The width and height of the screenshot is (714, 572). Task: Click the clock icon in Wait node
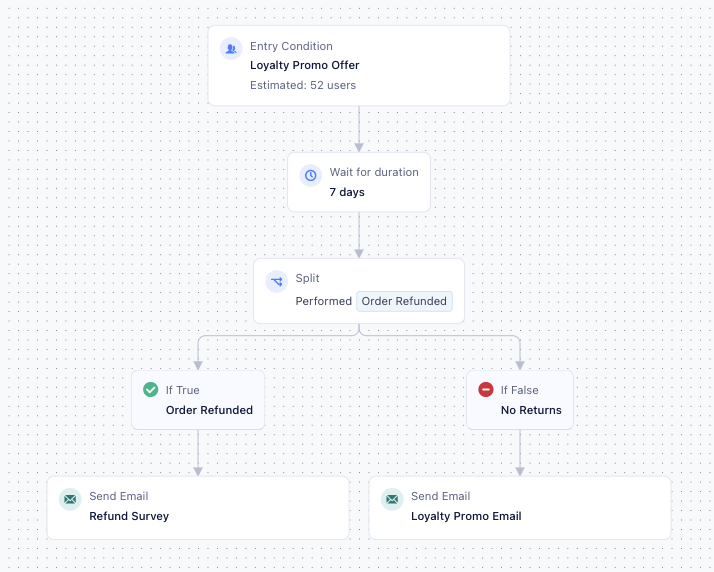310,175
